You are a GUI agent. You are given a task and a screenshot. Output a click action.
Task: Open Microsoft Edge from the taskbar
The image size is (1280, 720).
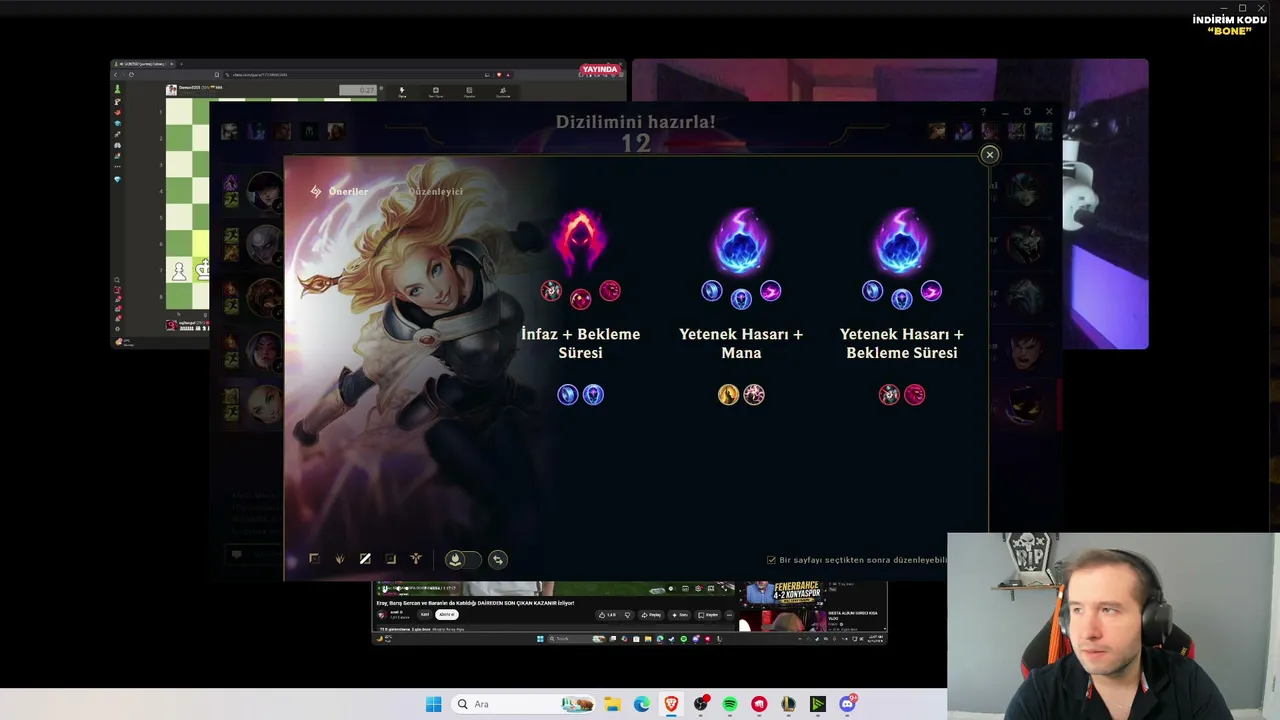[642, 704]
